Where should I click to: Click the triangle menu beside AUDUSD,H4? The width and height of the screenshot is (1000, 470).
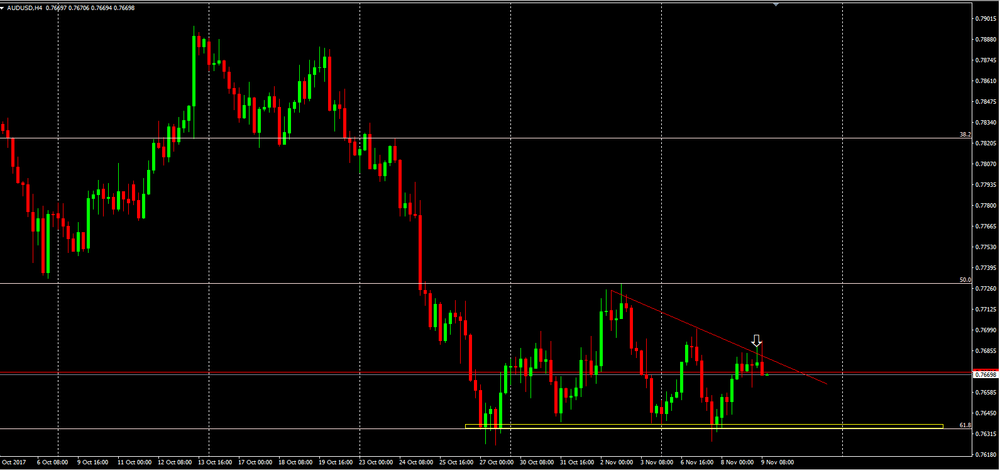coord(3,6)
